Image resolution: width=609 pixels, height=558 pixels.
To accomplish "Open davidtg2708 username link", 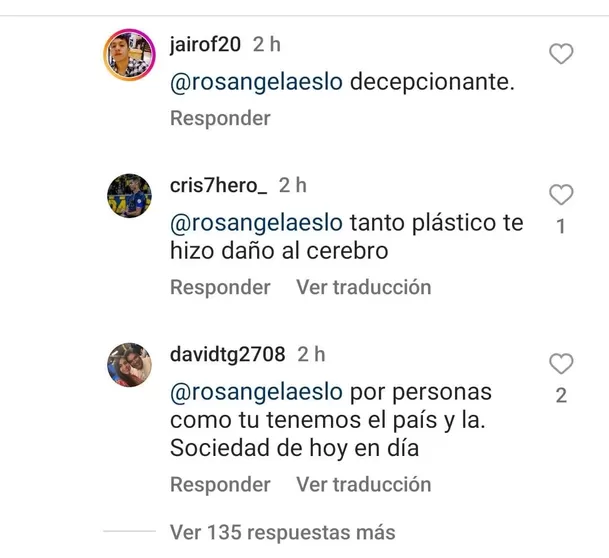I will 228,355.
